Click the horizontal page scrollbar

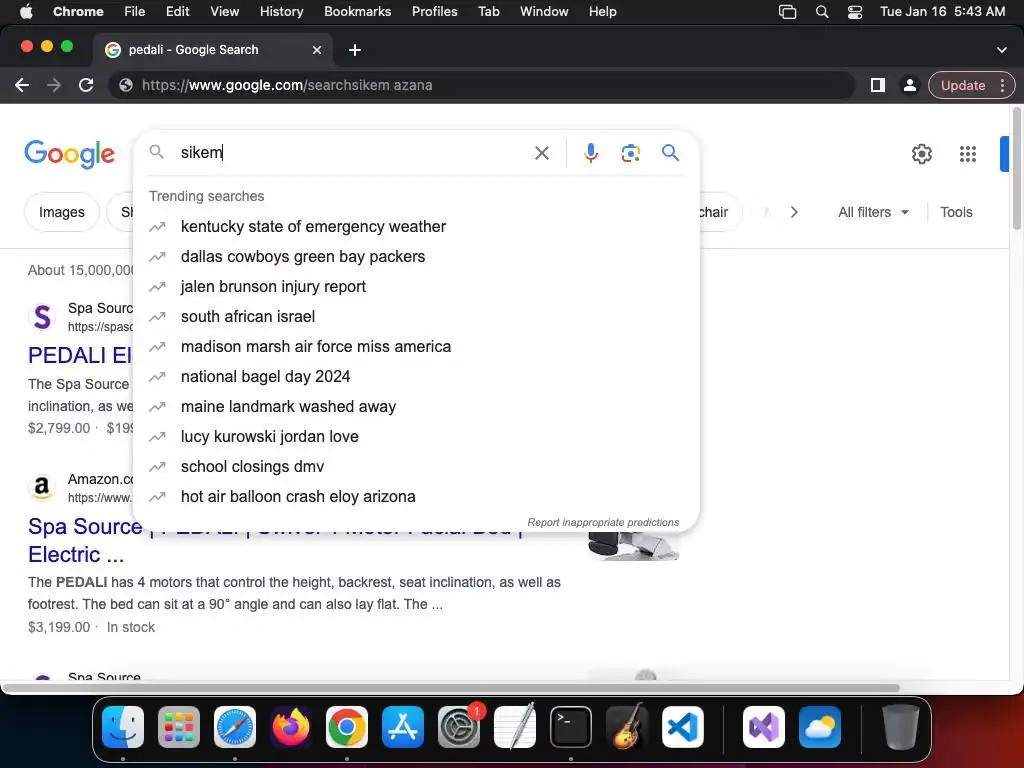point(451,688)
